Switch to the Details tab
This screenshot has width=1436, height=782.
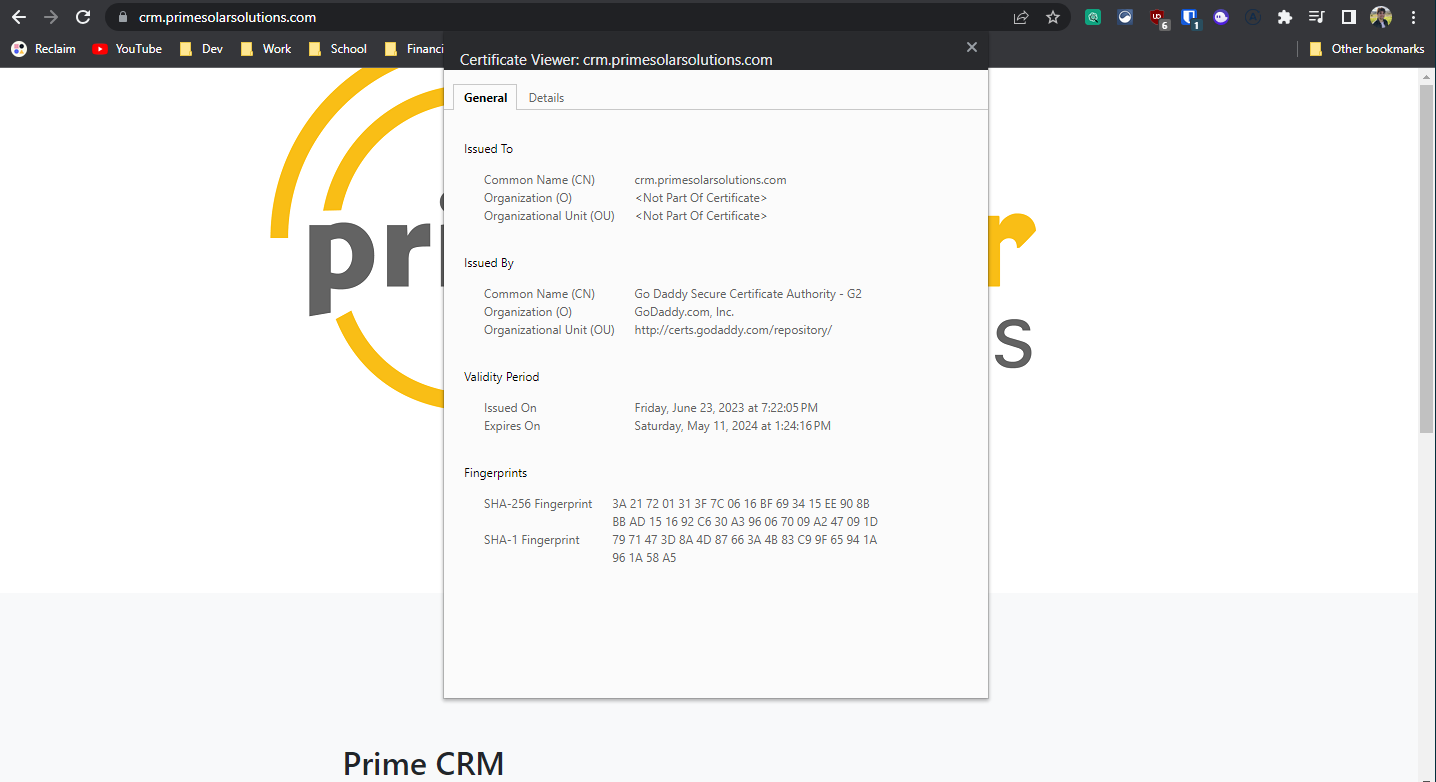pyautogui.click(x=546, y=97)
